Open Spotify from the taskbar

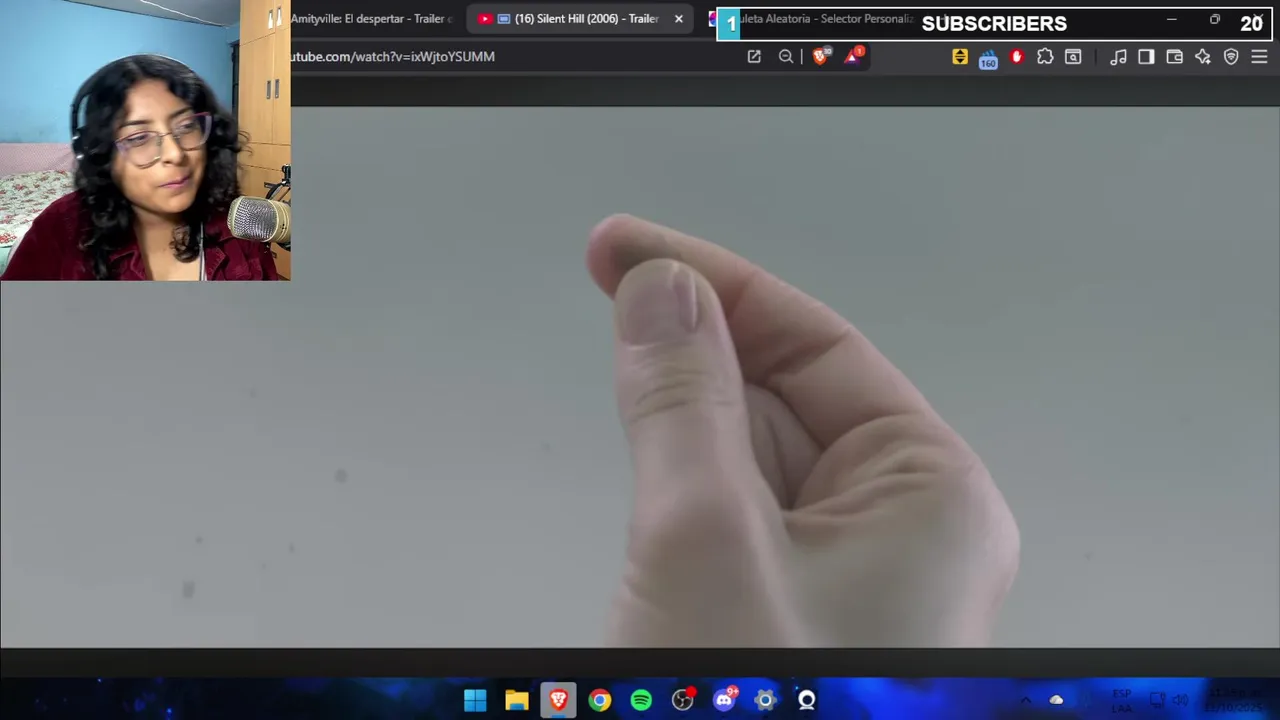pos(641,700)
